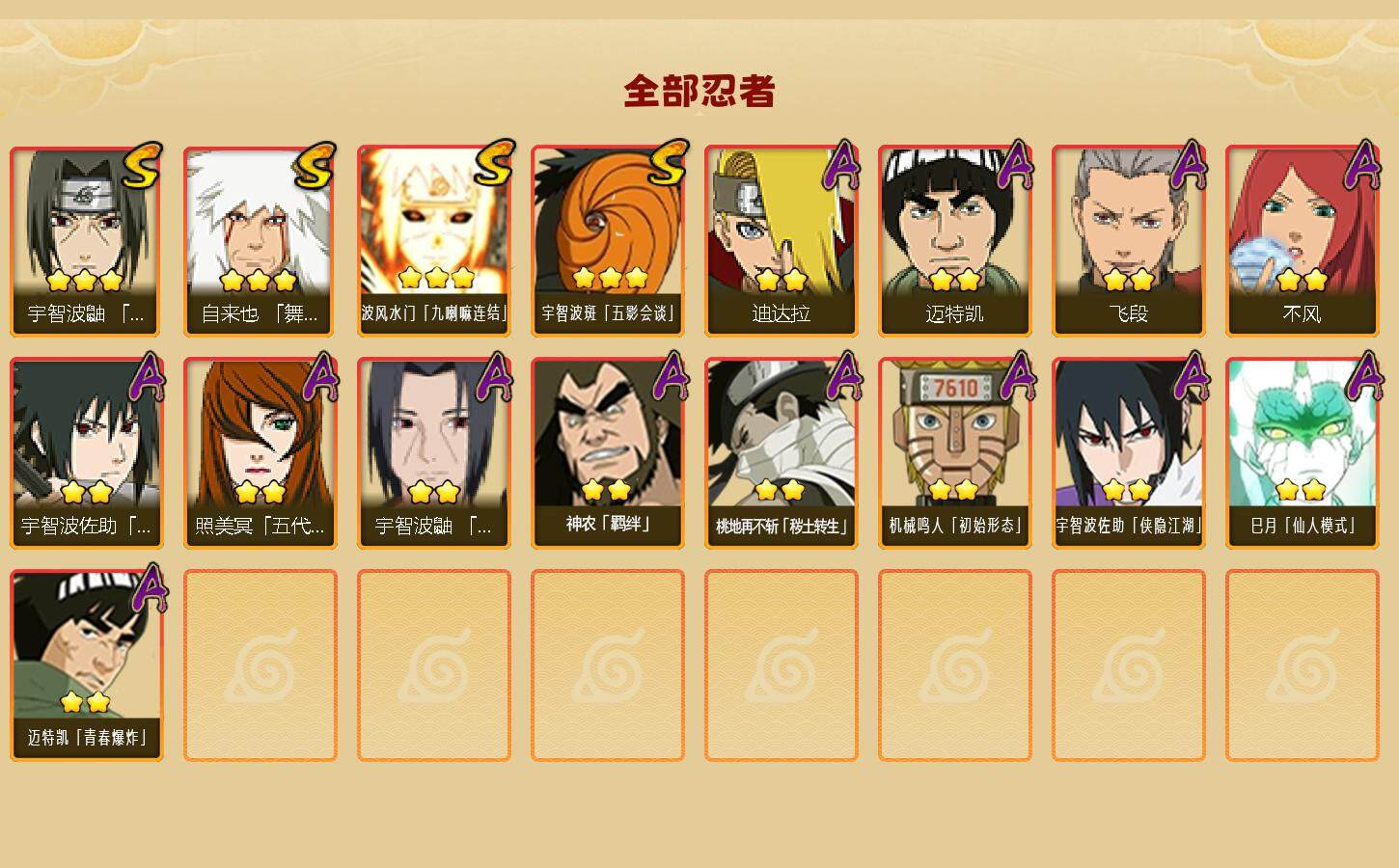Choose the 飞段 ninja portrait

click(x=1129, y=241)
